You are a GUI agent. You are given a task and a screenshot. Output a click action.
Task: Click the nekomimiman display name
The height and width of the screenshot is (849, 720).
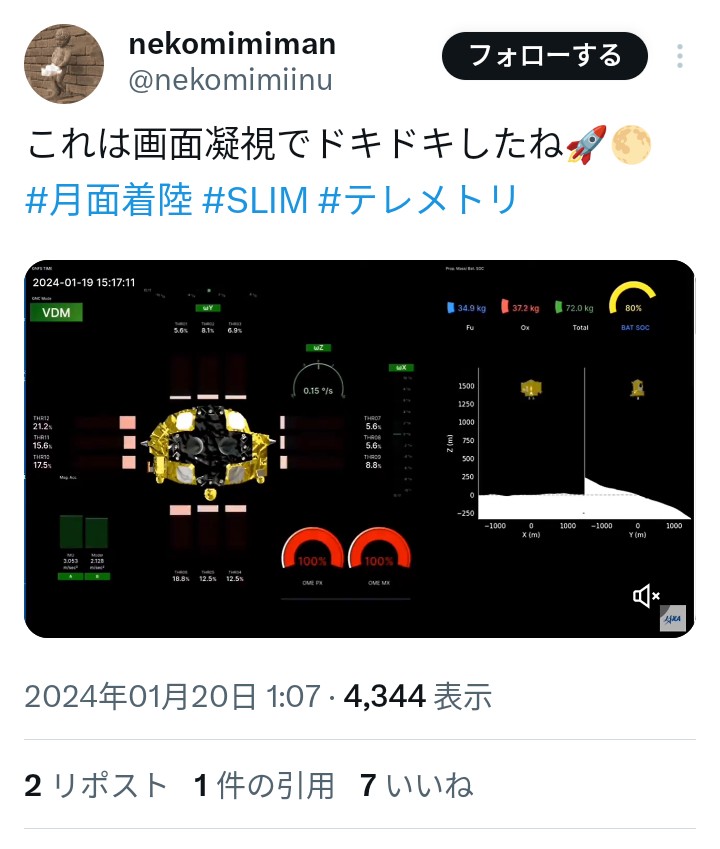(x=232, y=44)
